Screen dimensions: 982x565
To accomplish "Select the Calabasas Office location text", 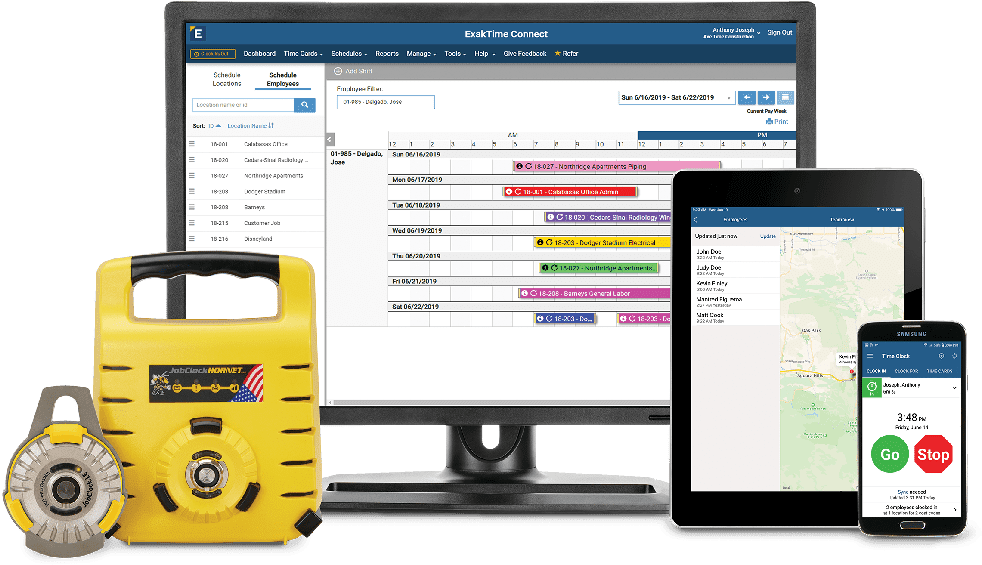I will click(x=266, y=144).
